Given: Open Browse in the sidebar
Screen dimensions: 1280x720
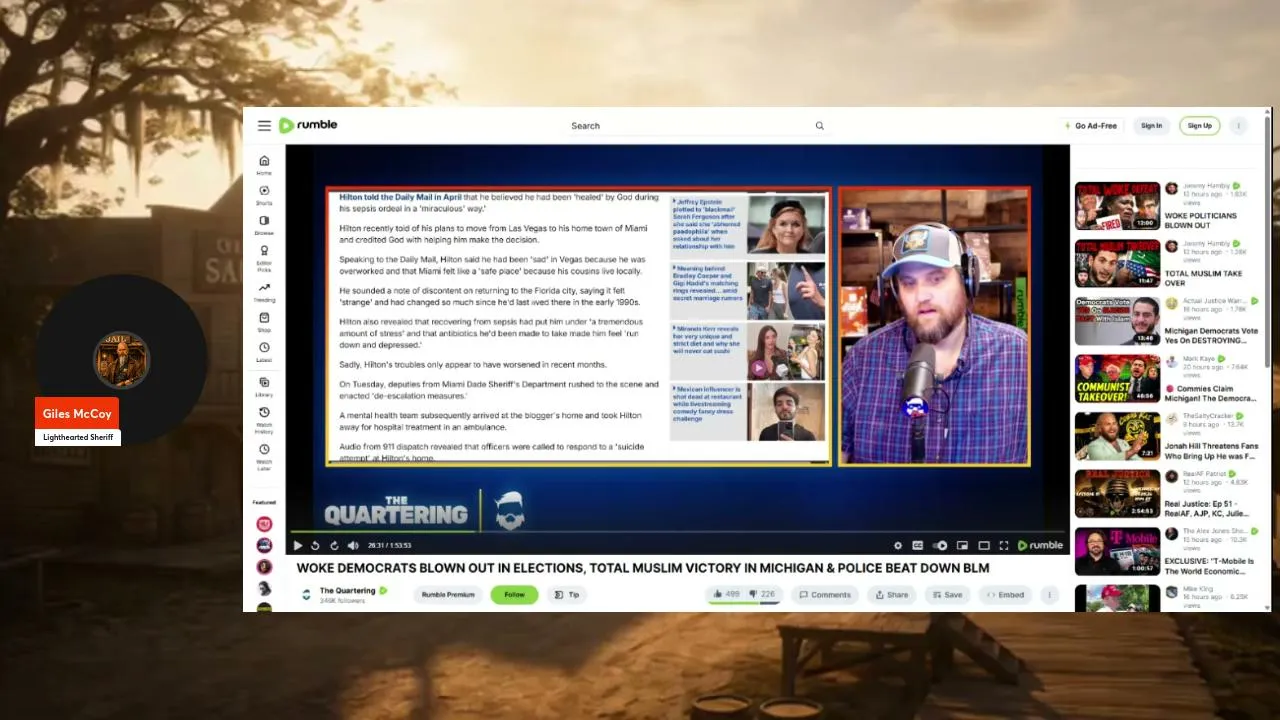Looking at the screenshot, I should [x=264, y=225].
